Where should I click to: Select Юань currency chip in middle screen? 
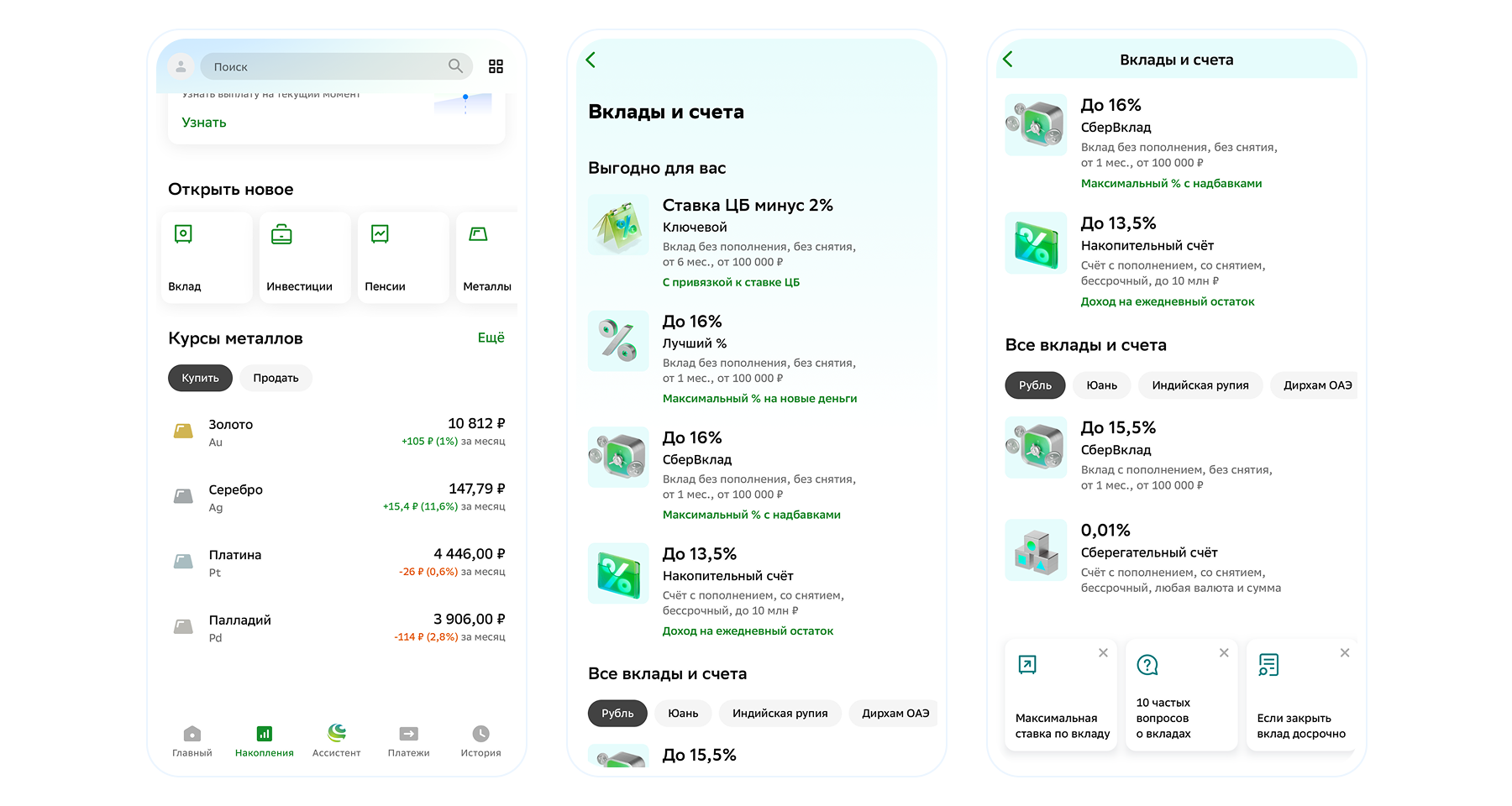[683, 713]
